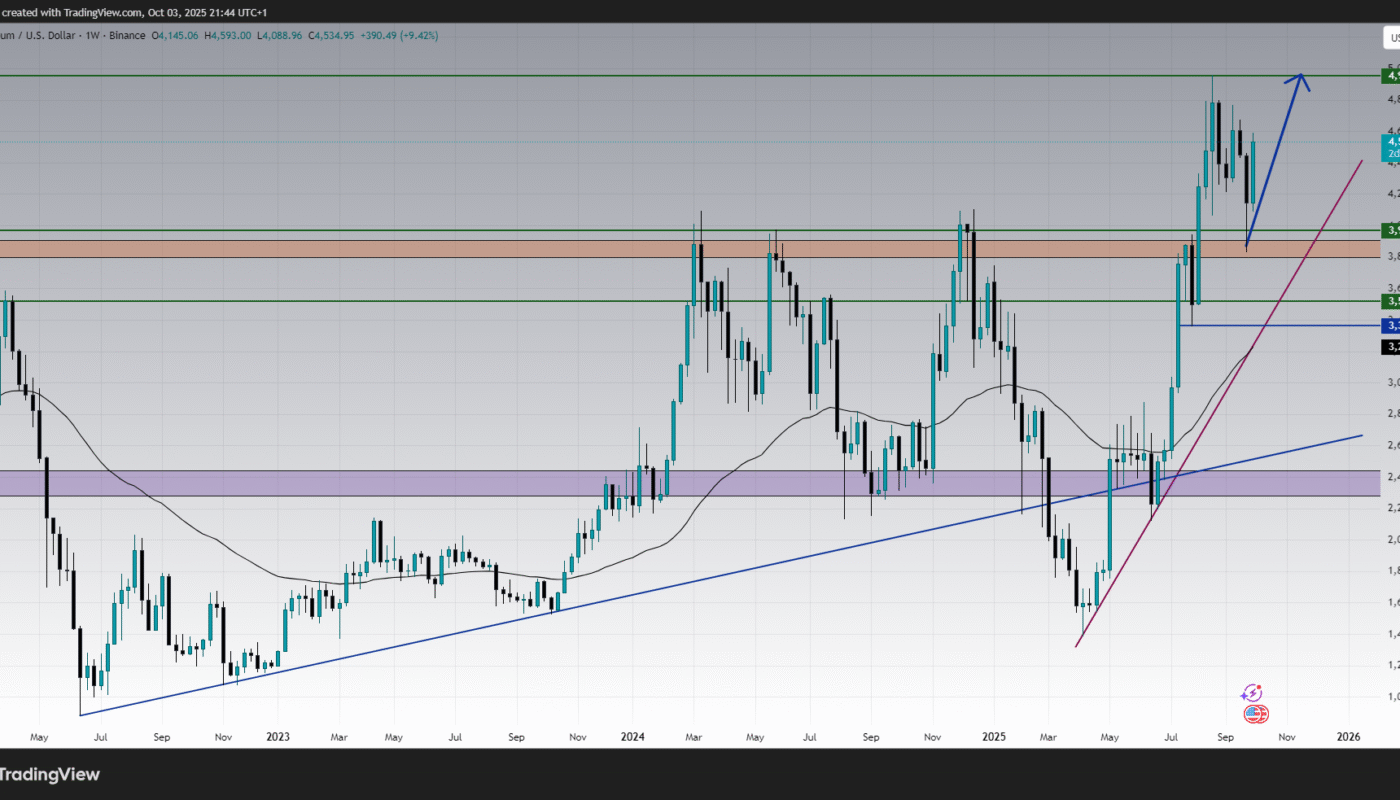1400x800 pixels.
Task: Click the 2024 label on the time axis
Action: click(x=632, y=737)
